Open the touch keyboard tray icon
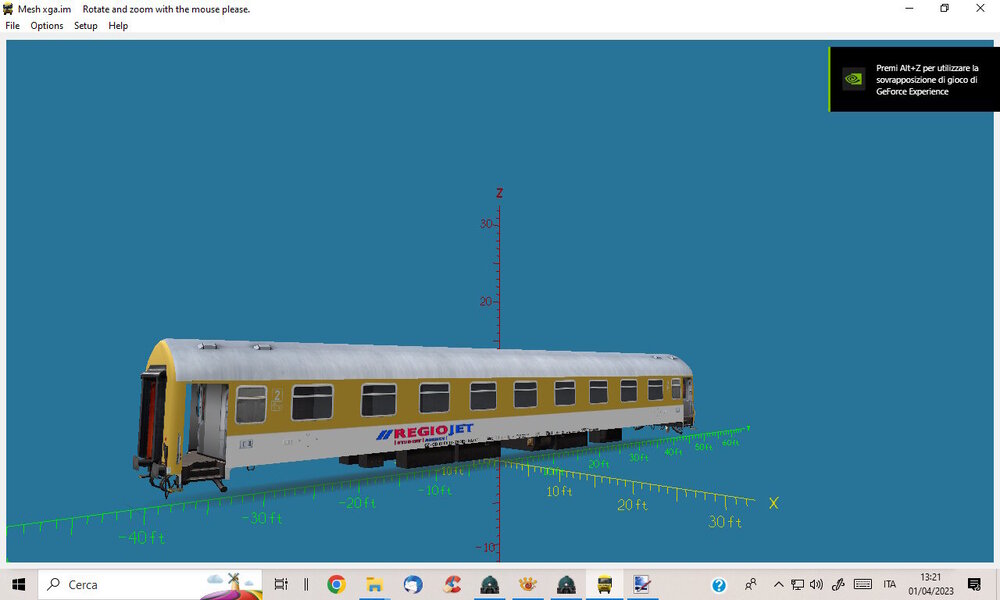The height and width of the screenshot is (600, 1000). pyautogui.click(x=863, y=584)
